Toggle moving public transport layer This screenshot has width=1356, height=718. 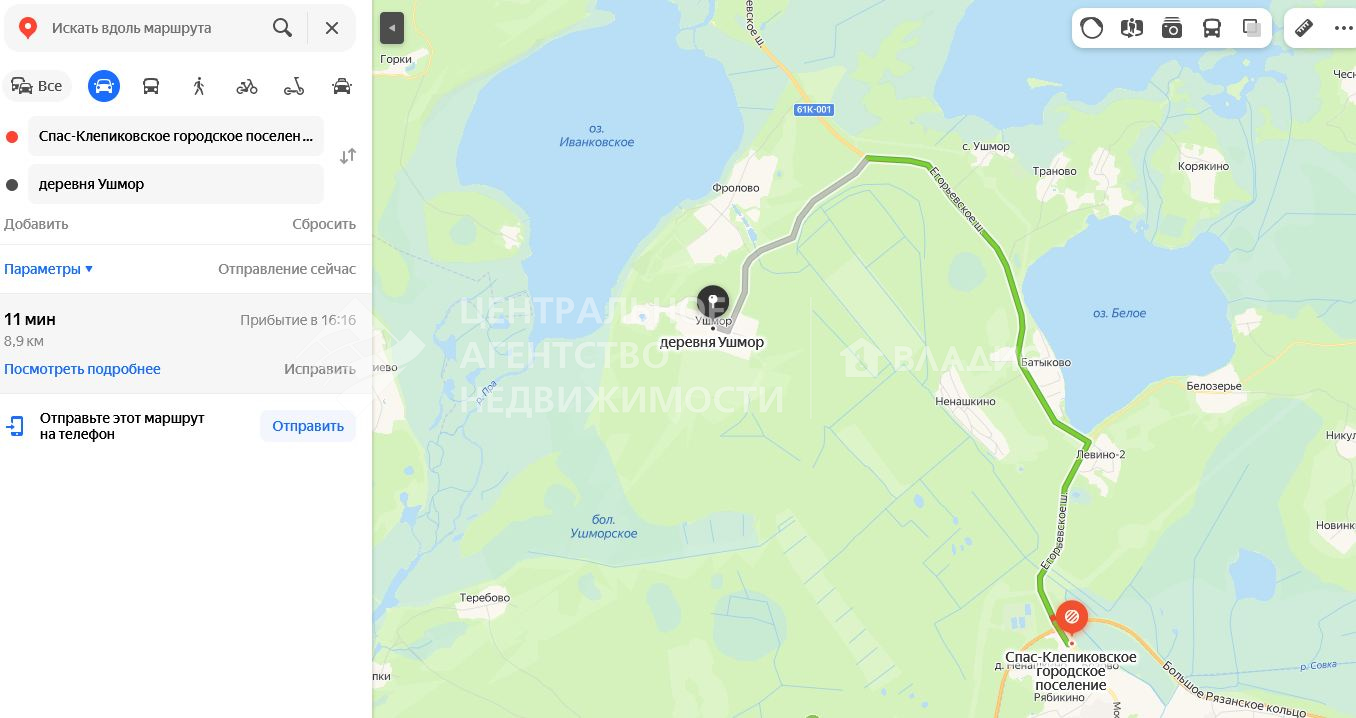point(1212,28)
